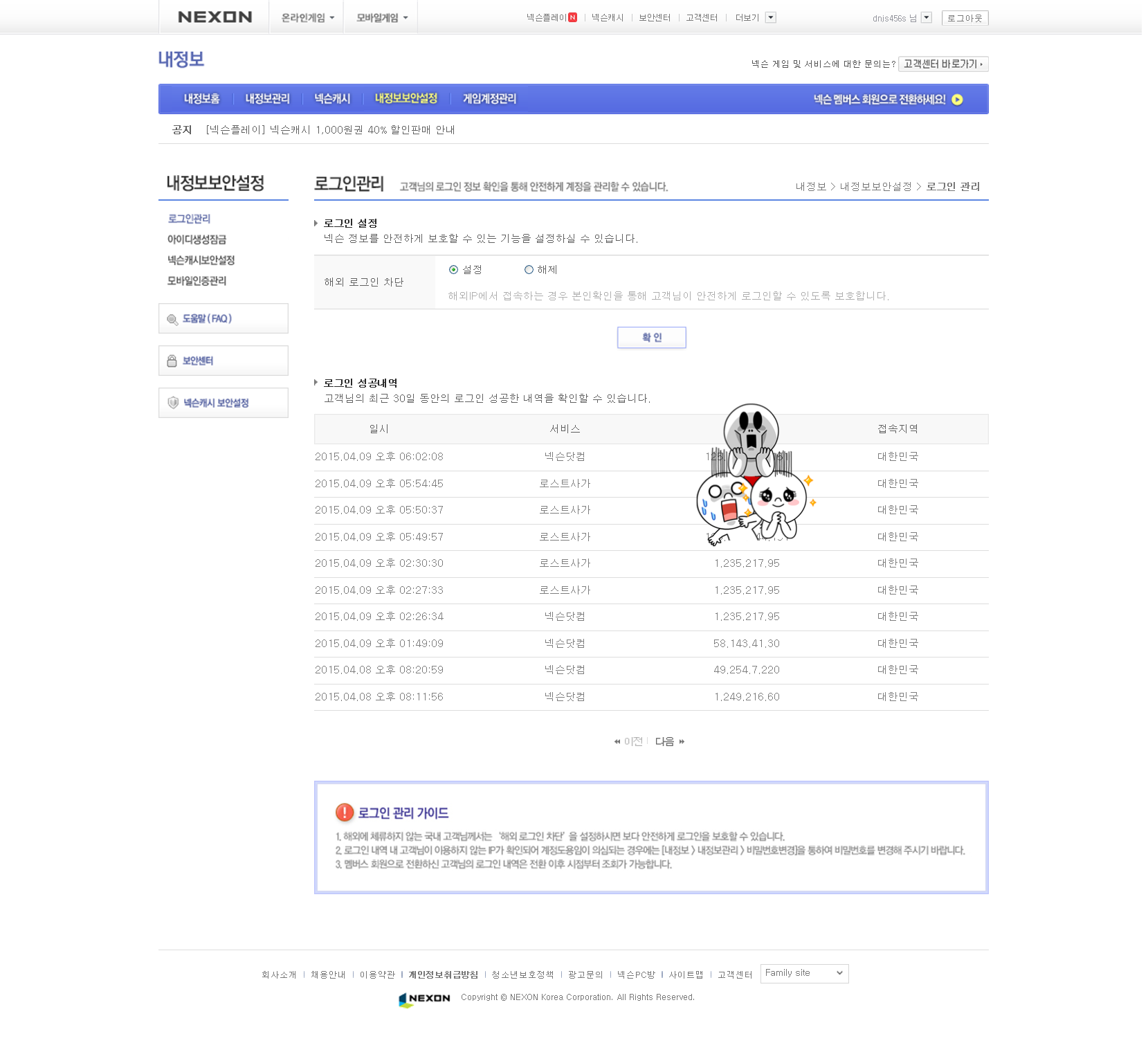This screenshot has height=1052, width=1148.
Task: Open the dnjs456s account dropdown arrow
Action: [927, 18]
